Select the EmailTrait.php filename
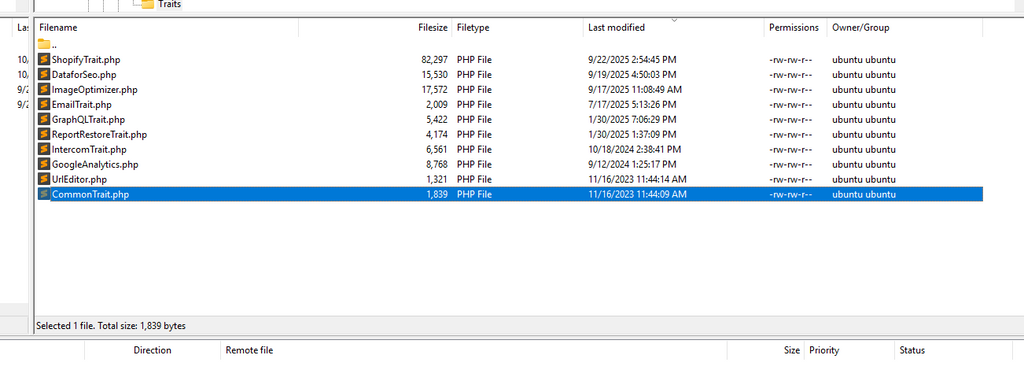The image size is (1024, 392). (x=82, y=105)
